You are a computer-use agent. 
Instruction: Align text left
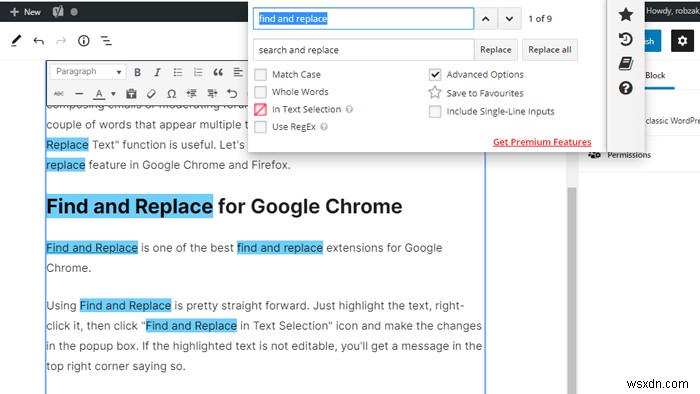point(238,72)
